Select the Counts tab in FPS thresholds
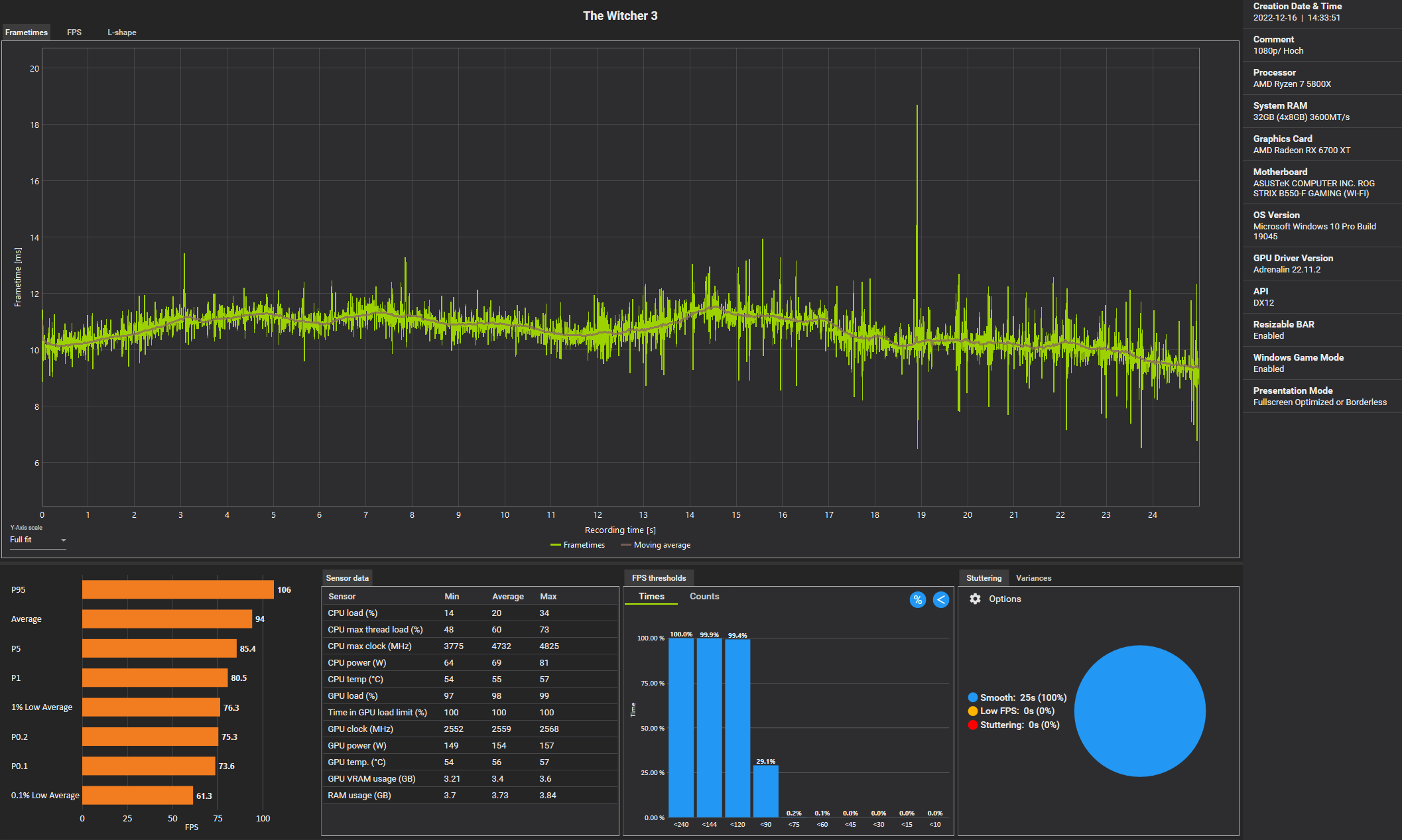 coord(704,596)
